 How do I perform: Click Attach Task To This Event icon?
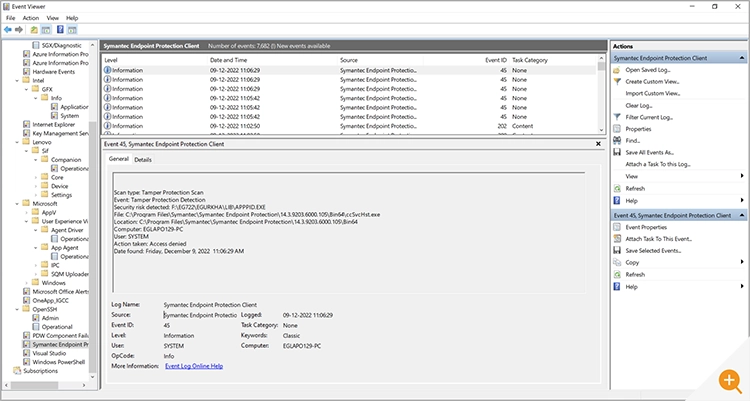[x=617, y=239]
